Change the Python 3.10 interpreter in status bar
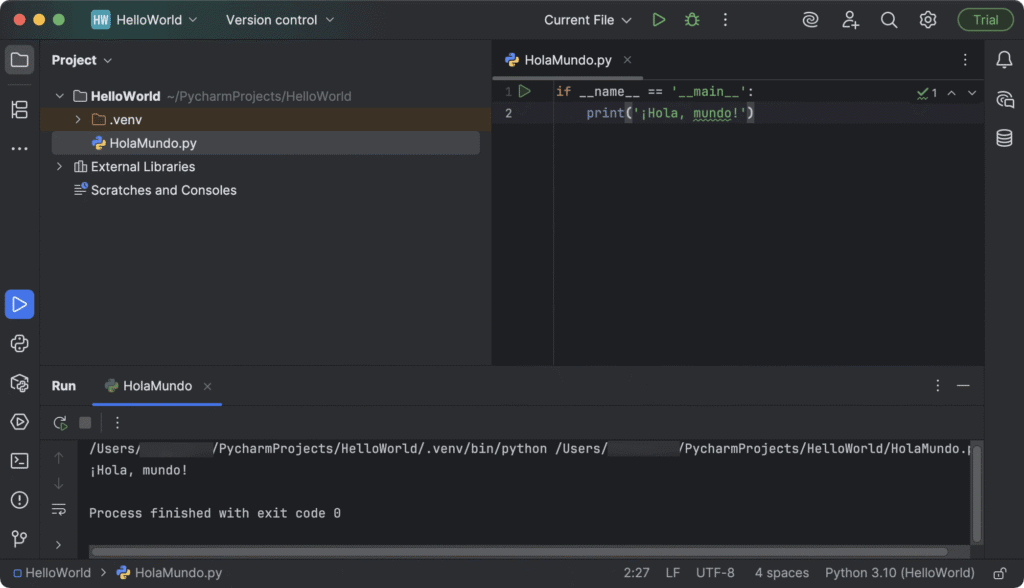The width and height of the screenshot is (1024, 588). [899, 572]
